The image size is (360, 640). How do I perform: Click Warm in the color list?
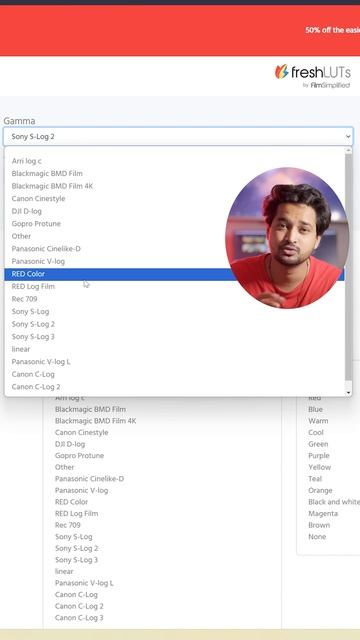pyautogui.click(x=318, y=421)
